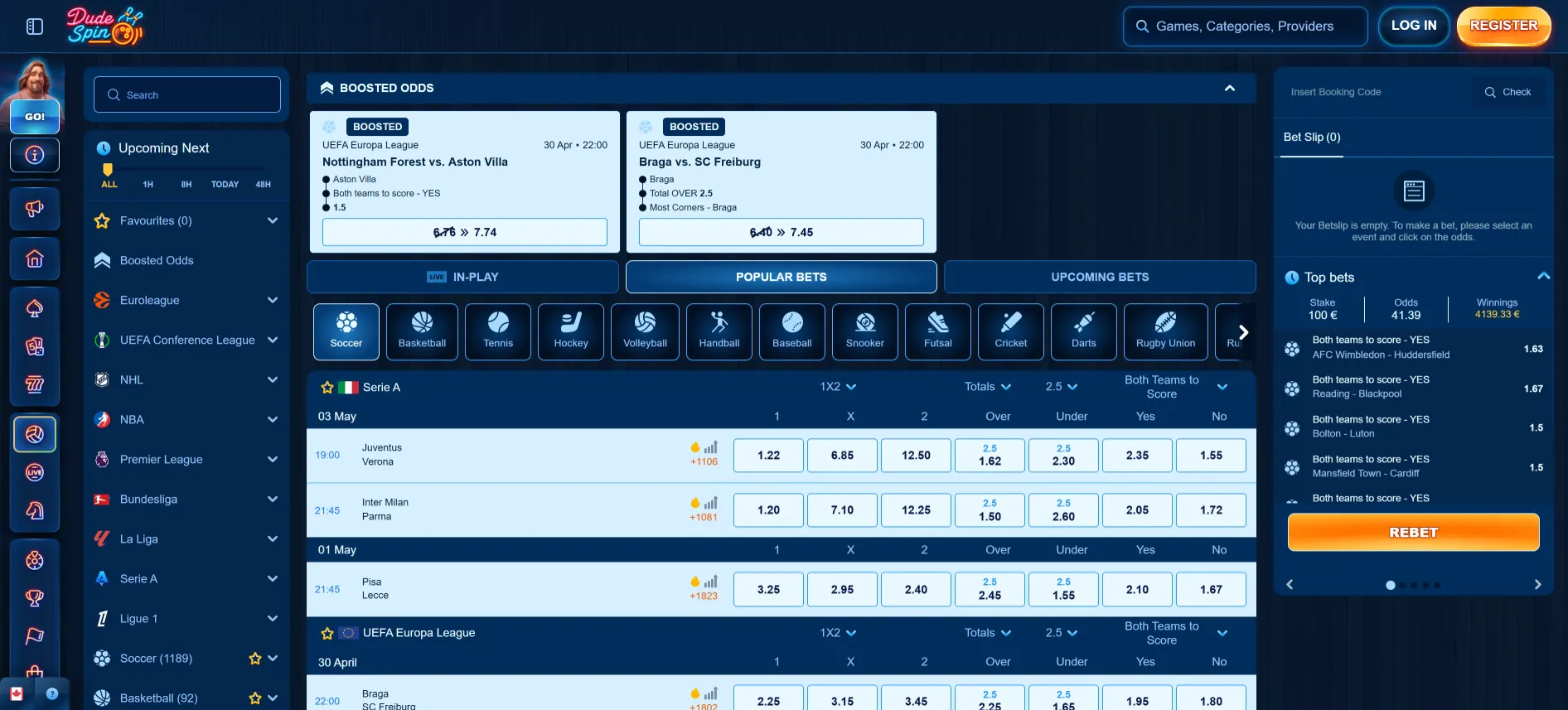Select the Darts sport icon
Screen dimensions: 1568x710
(x=1084, y=331)
